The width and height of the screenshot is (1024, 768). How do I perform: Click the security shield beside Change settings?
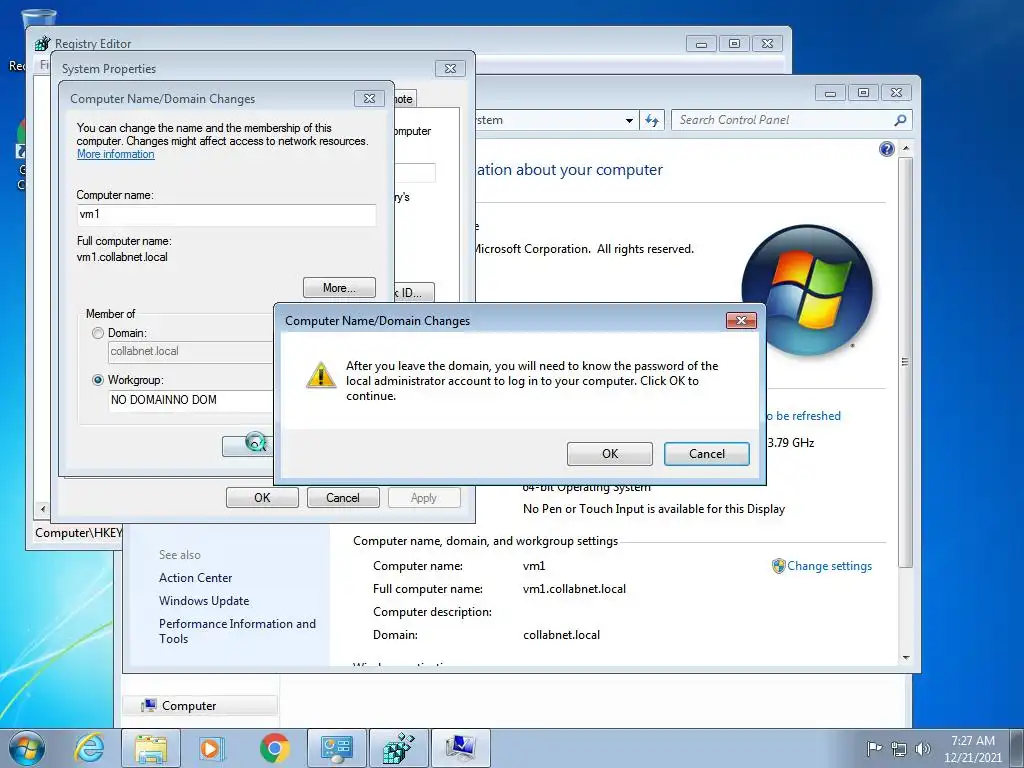click(x=778, y=566)
